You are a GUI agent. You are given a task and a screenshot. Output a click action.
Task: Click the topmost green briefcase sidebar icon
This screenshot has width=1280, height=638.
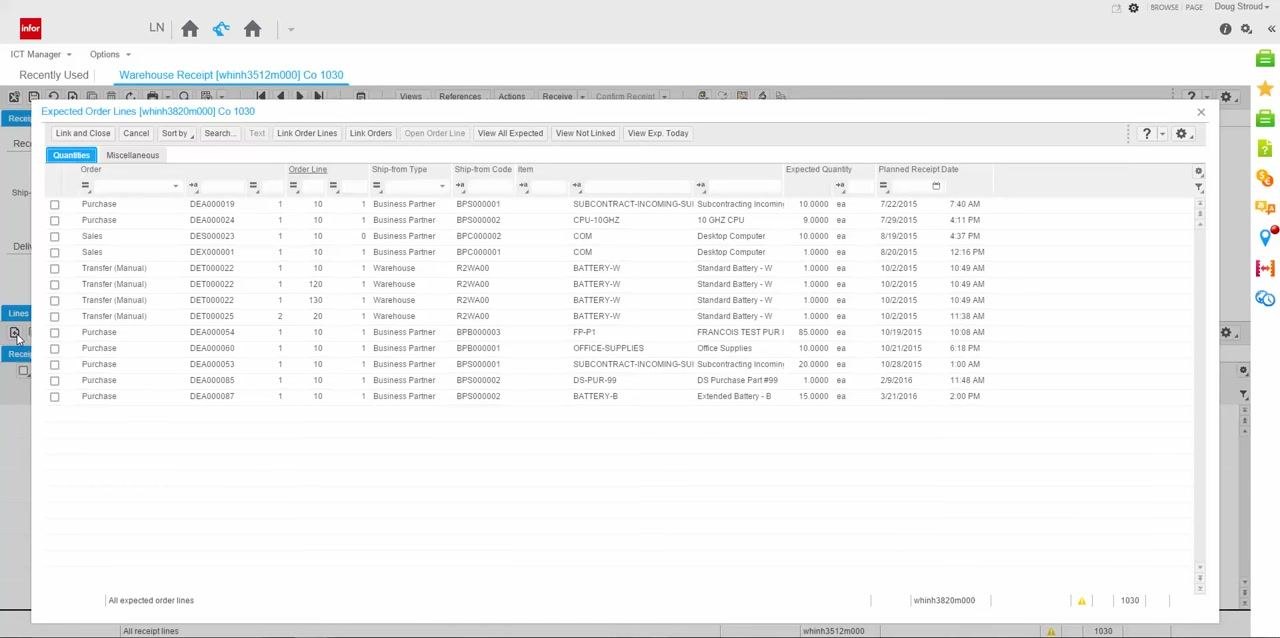coord(1265,59)
